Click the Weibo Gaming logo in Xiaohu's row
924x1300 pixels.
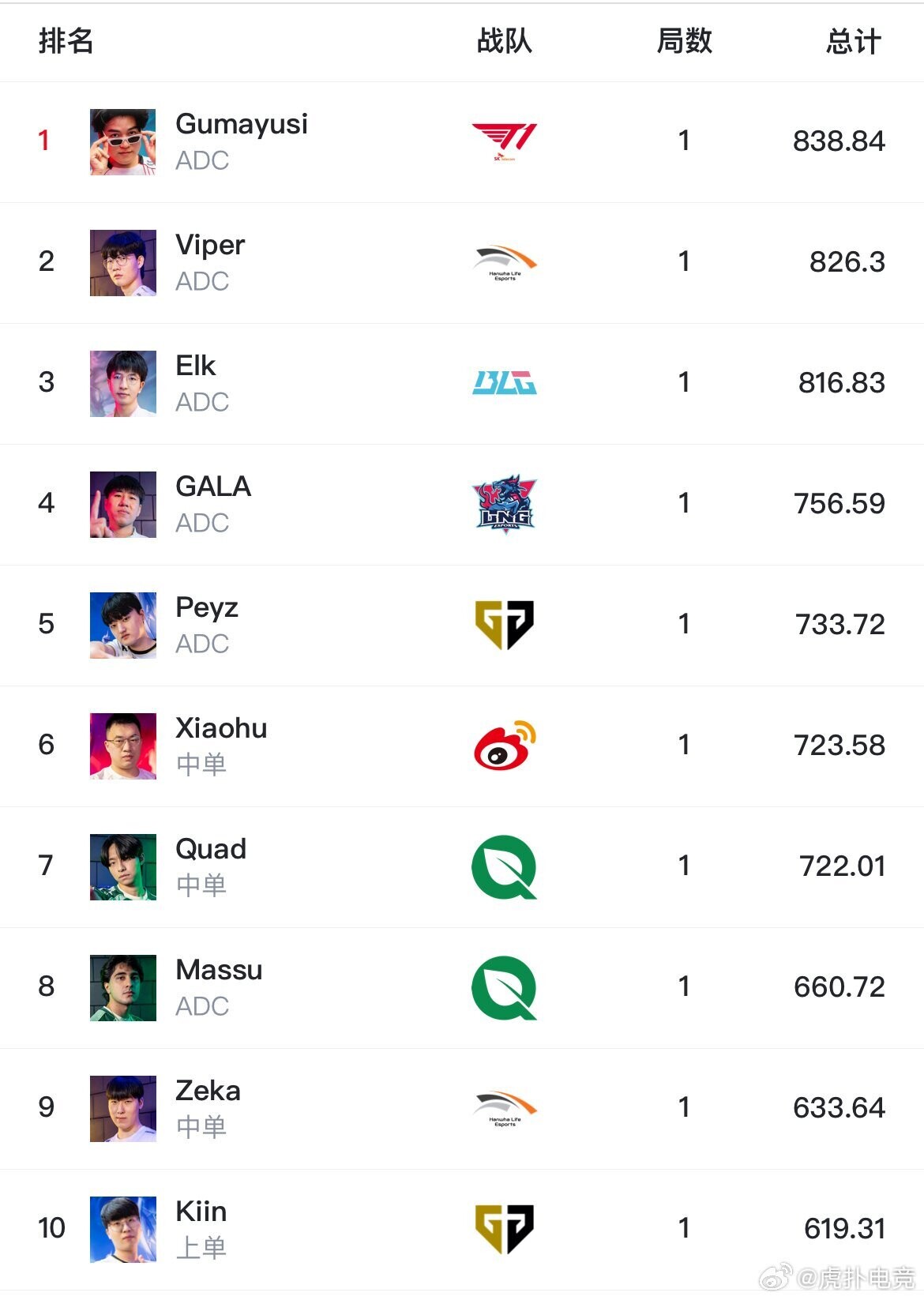(x=504, y=746)
